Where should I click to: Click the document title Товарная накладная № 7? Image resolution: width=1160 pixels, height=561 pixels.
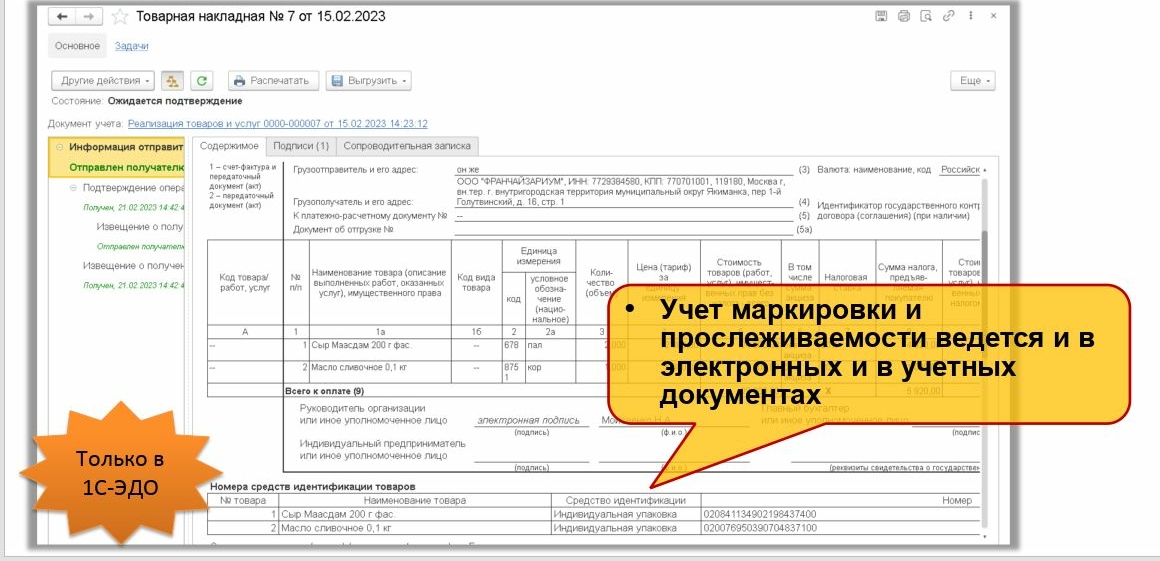pyautogui.click(x=260, y=16)
